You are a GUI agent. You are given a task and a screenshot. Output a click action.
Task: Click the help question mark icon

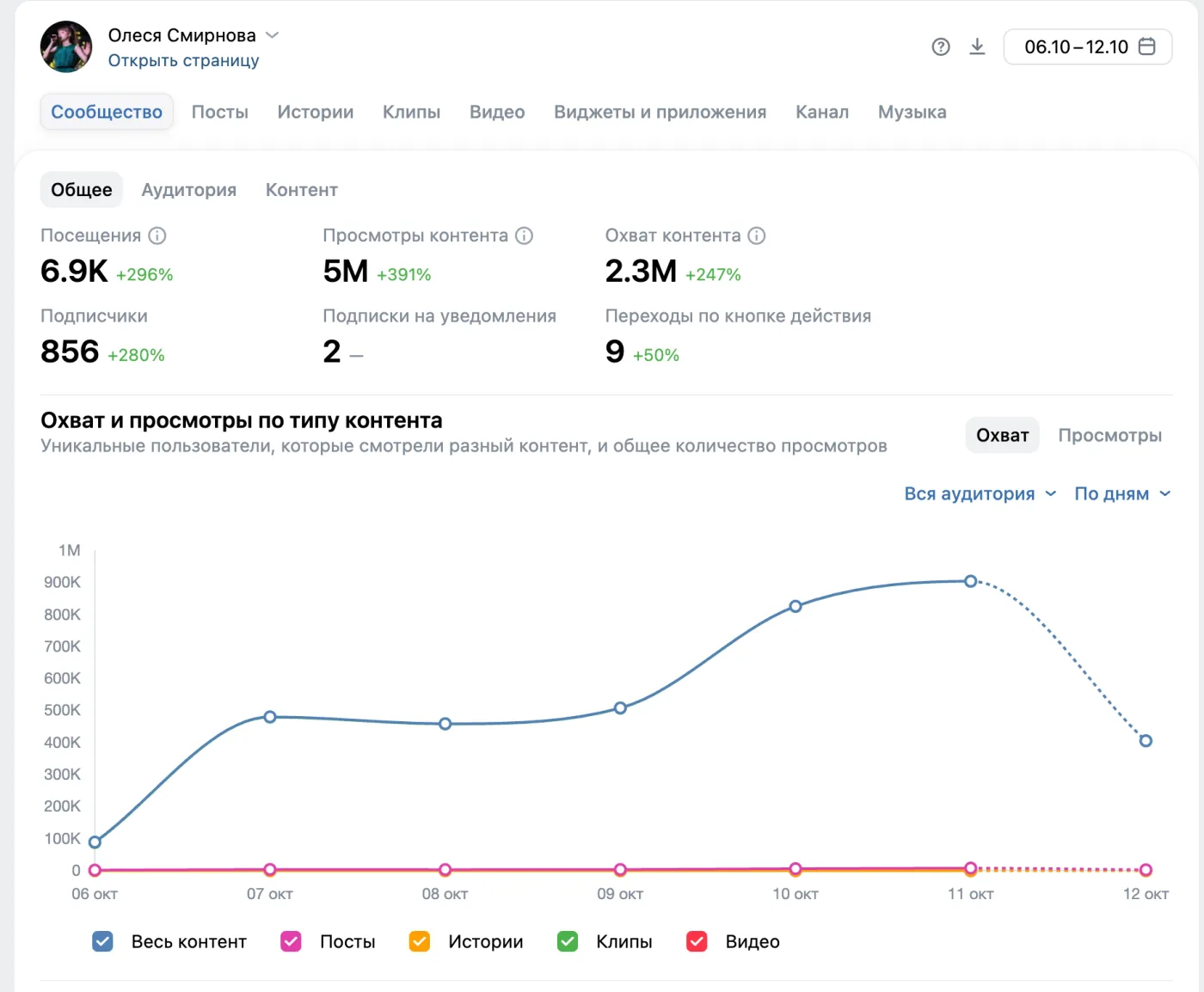941,47
